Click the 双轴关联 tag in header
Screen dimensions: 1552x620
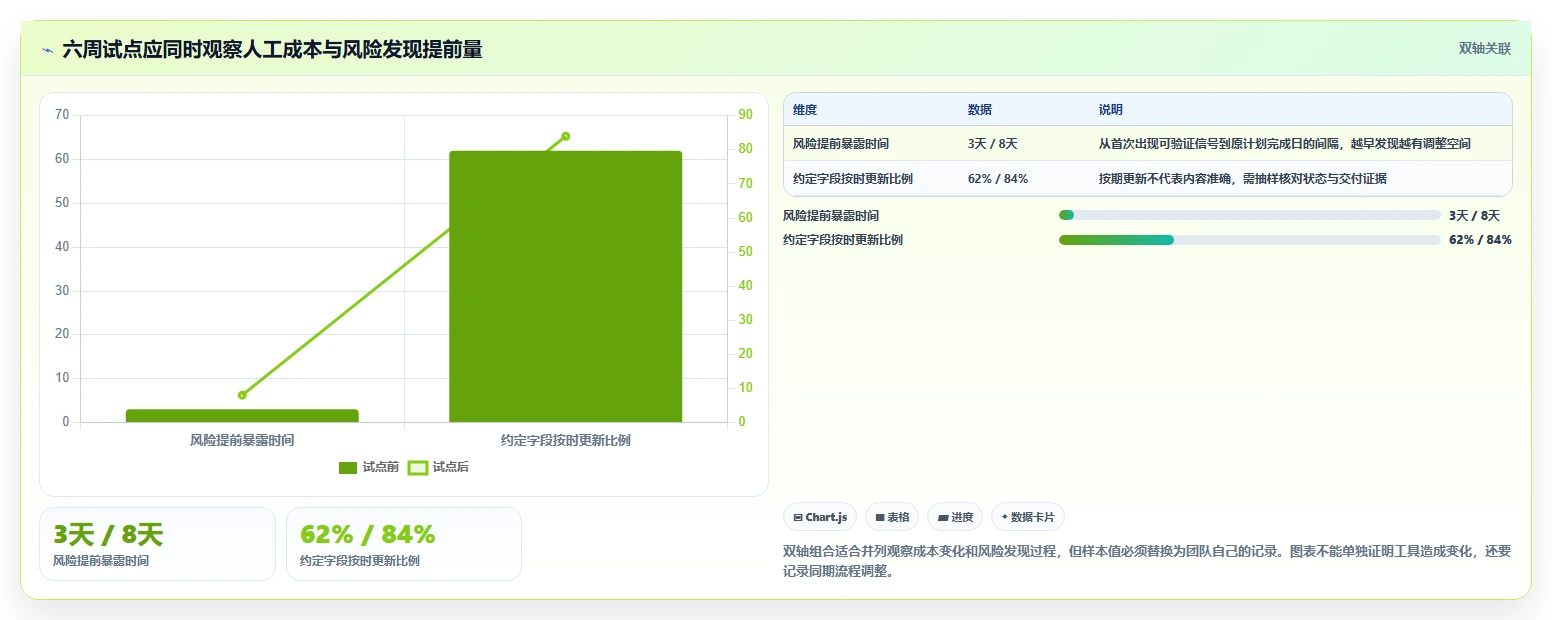point(1484,49)
